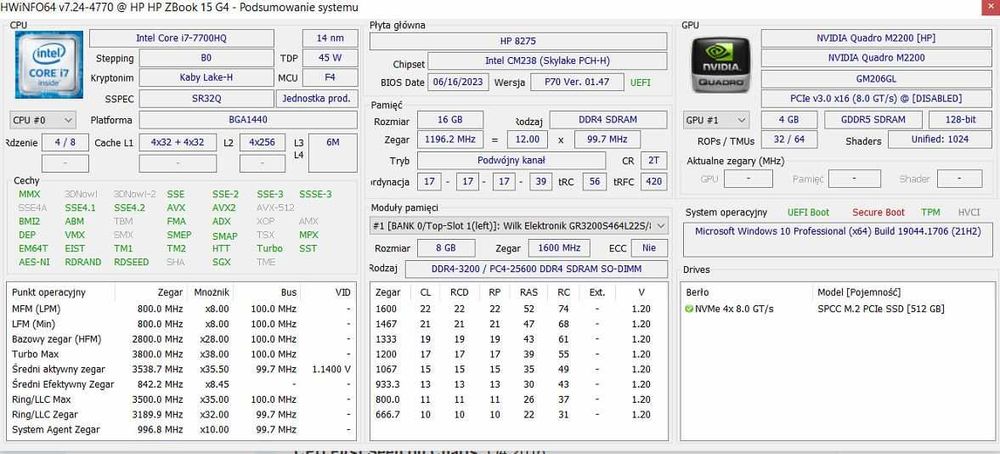
Task: Click the Microsoft Windows 10 Professional build field
Action: tap(837, 240)
